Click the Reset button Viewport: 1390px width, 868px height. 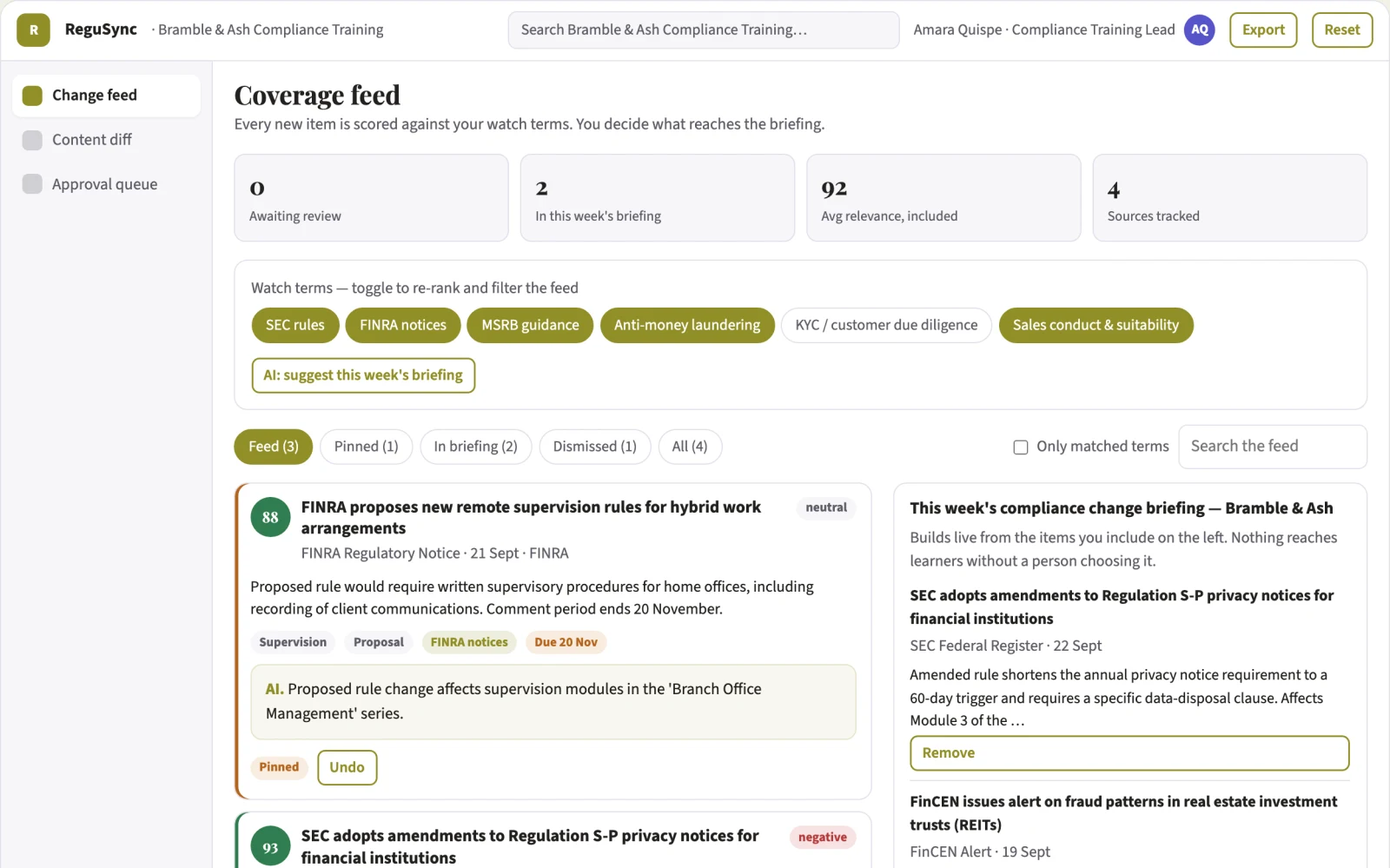(1342, 30)
